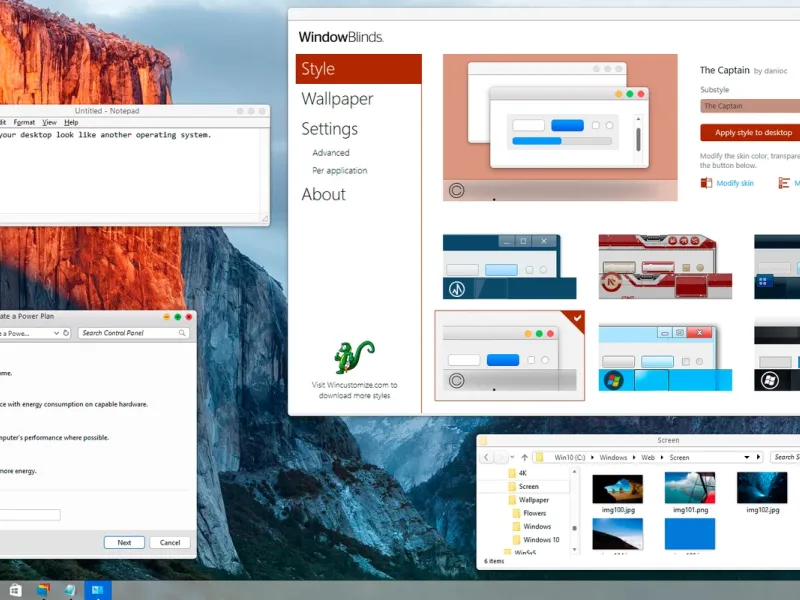Click the tree scrollbar up arrow
This screenshot has width=800, height=600.
(x=574, y=472)
